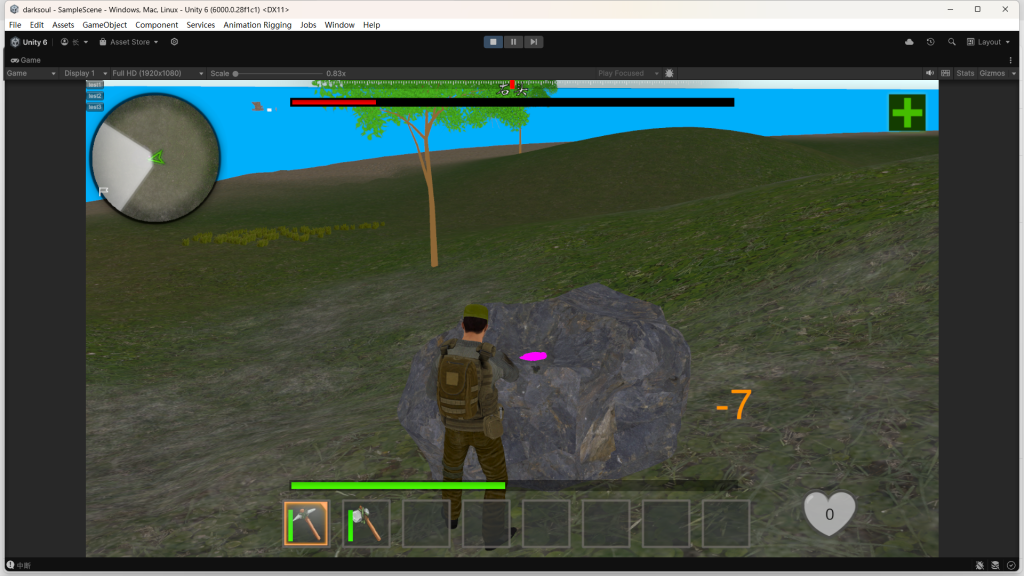
Task: Pause the running game
Action: [513, 42]
